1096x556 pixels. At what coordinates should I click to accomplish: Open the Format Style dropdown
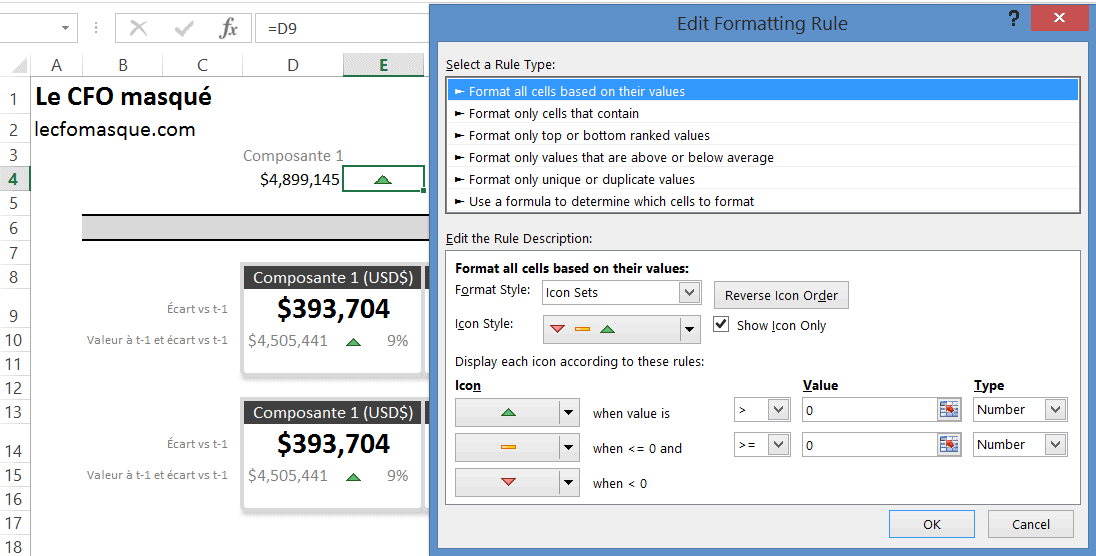(x=688, y=293)
